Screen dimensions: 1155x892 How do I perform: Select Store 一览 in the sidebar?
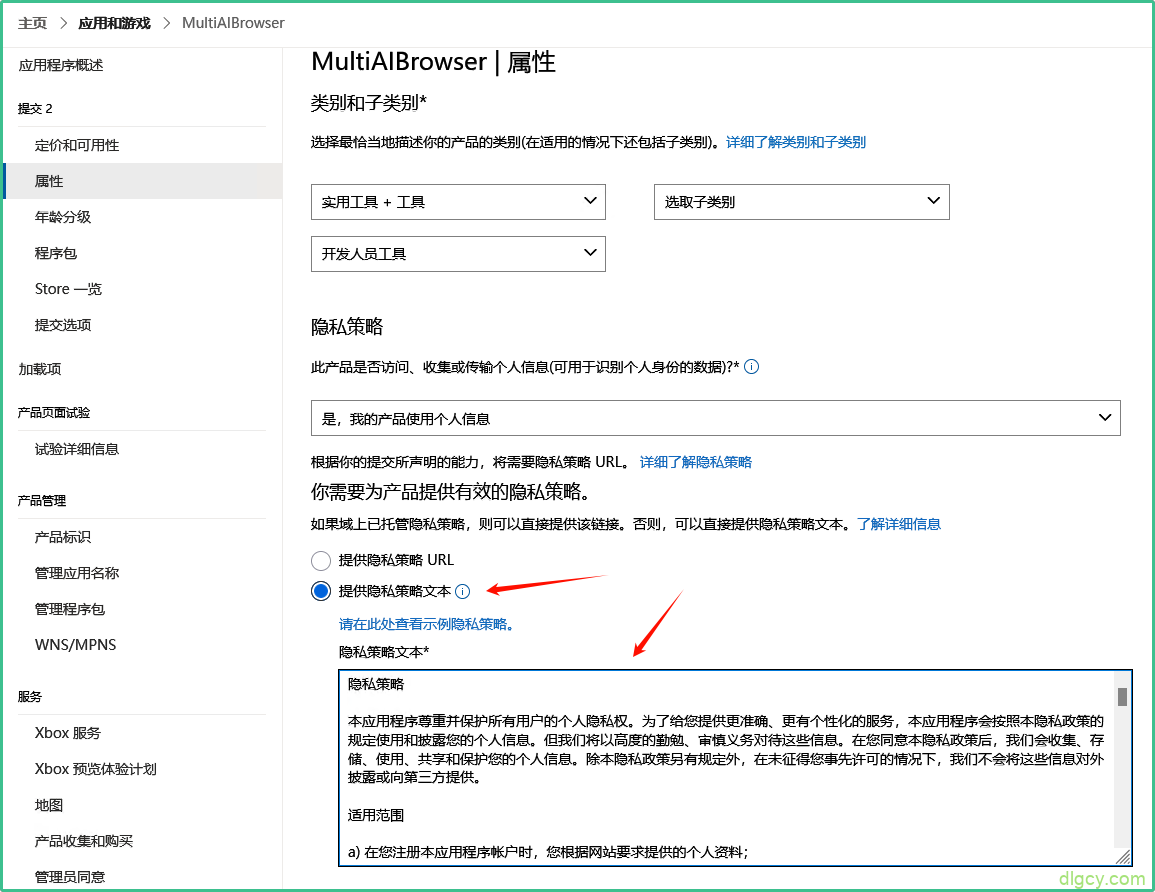click(68, 289)
